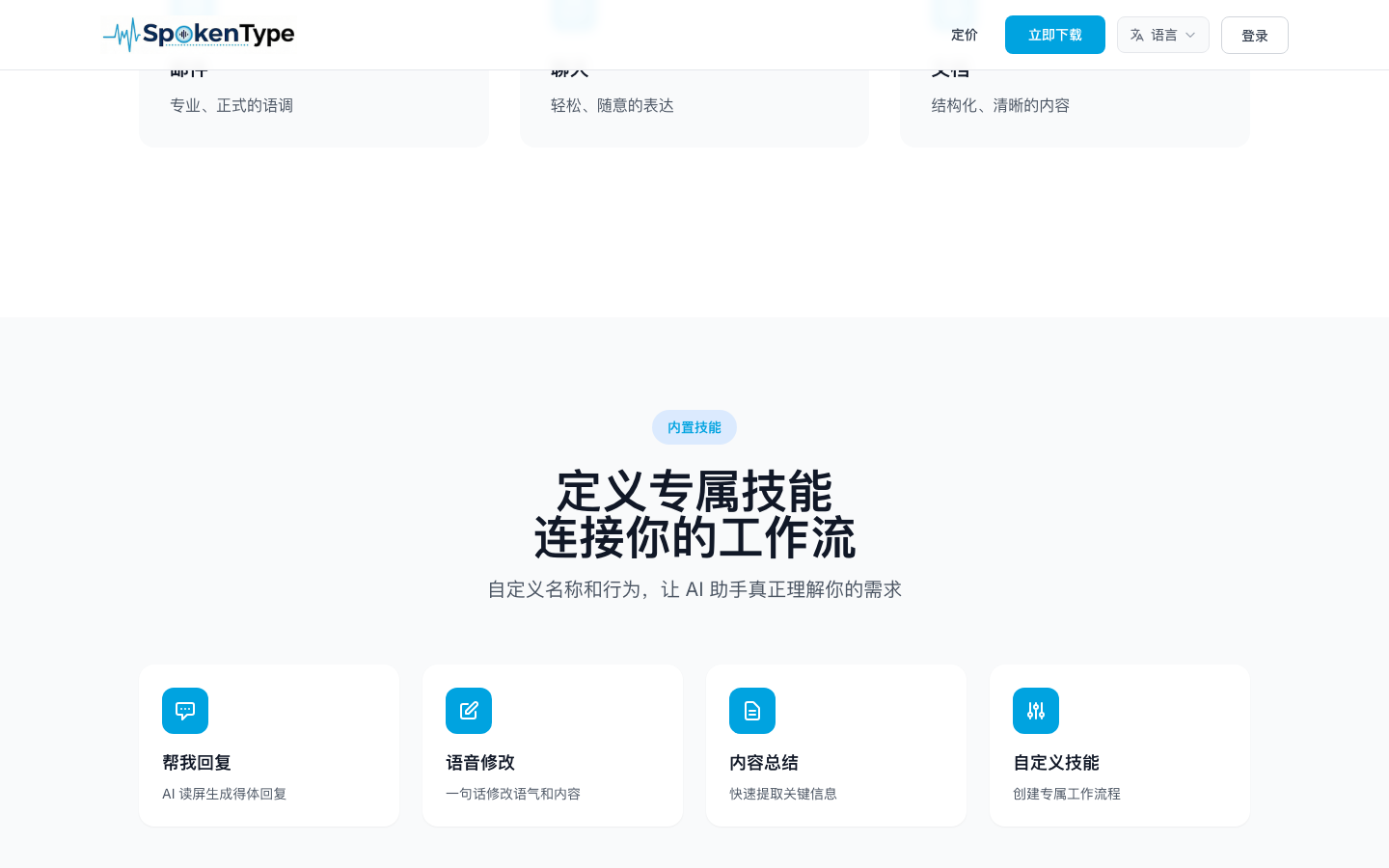Select the 内容总结 card title
Image resolution: width=1389 pixels, height=868 pixels.
tap(764, 763)
